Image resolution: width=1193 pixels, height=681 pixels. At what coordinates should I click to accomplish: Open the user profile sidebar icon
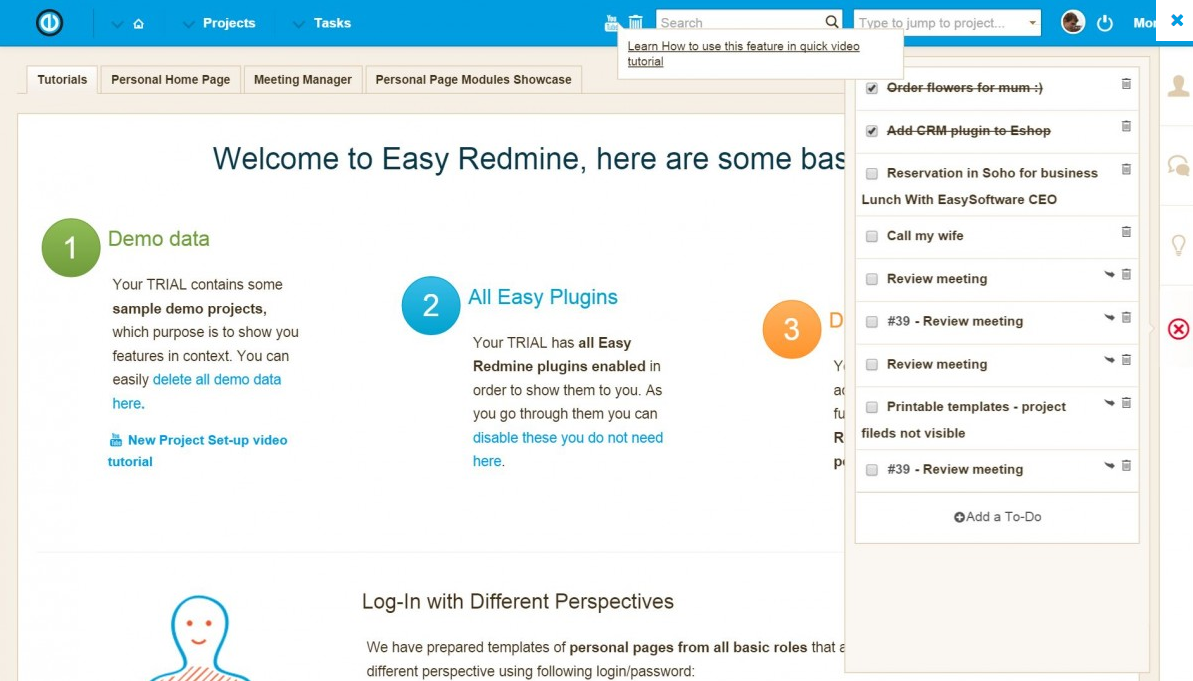coord(1178,87)
